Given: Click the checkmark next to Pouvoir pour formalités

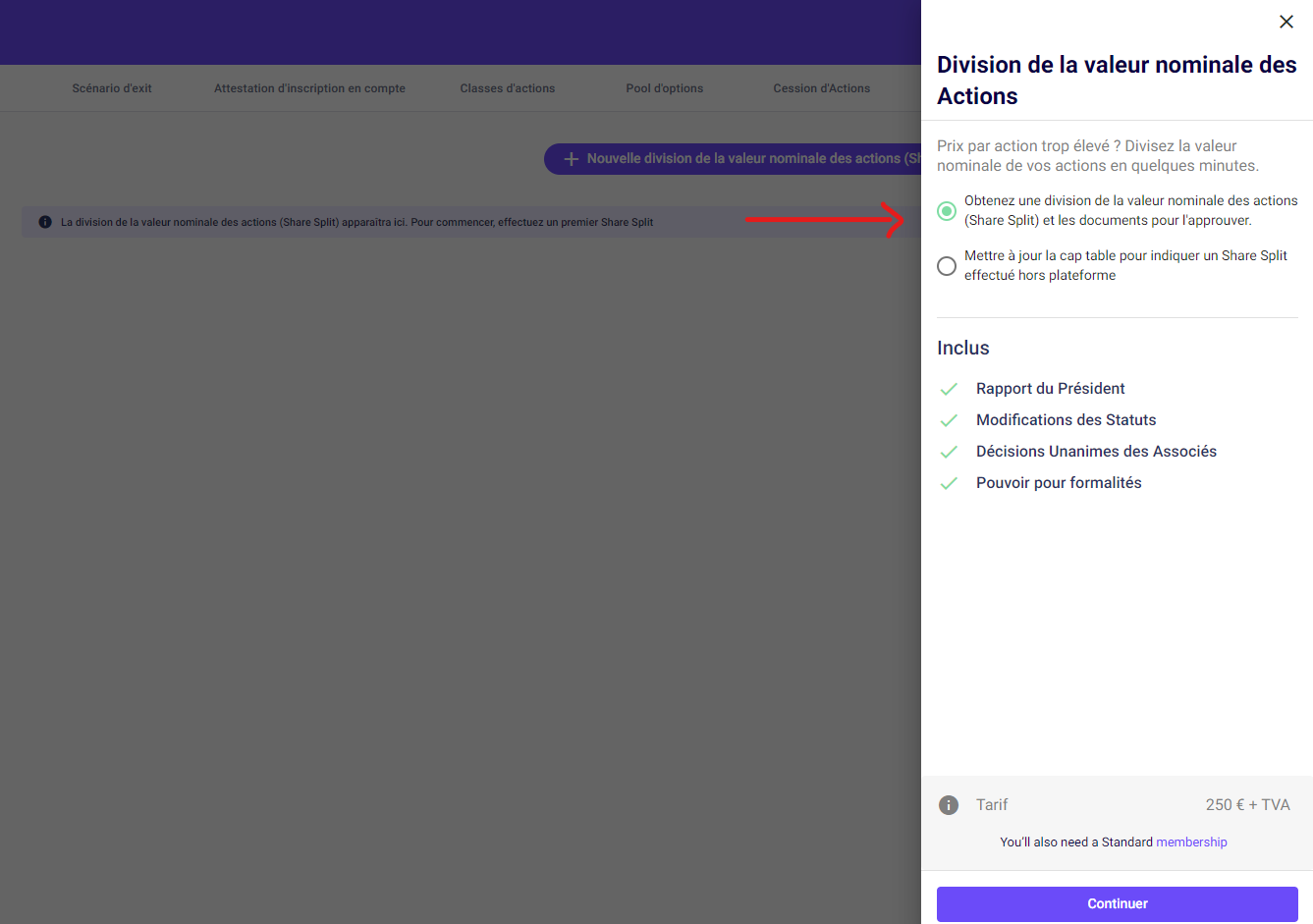Looking at the screenshot, I should click(949, 483).
